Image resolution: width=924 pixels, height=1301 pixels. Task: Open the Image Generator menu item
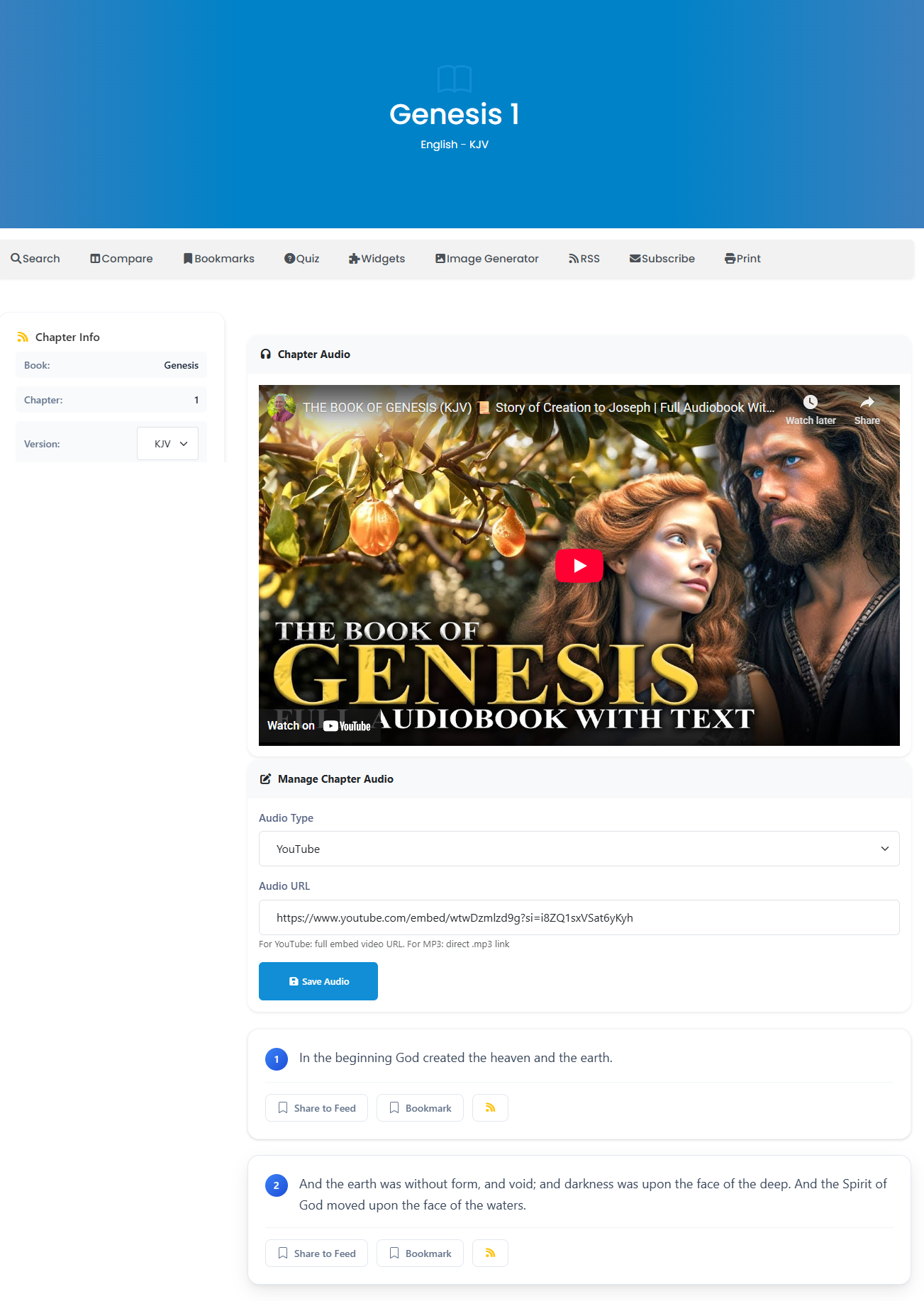[x=486, y=259]
